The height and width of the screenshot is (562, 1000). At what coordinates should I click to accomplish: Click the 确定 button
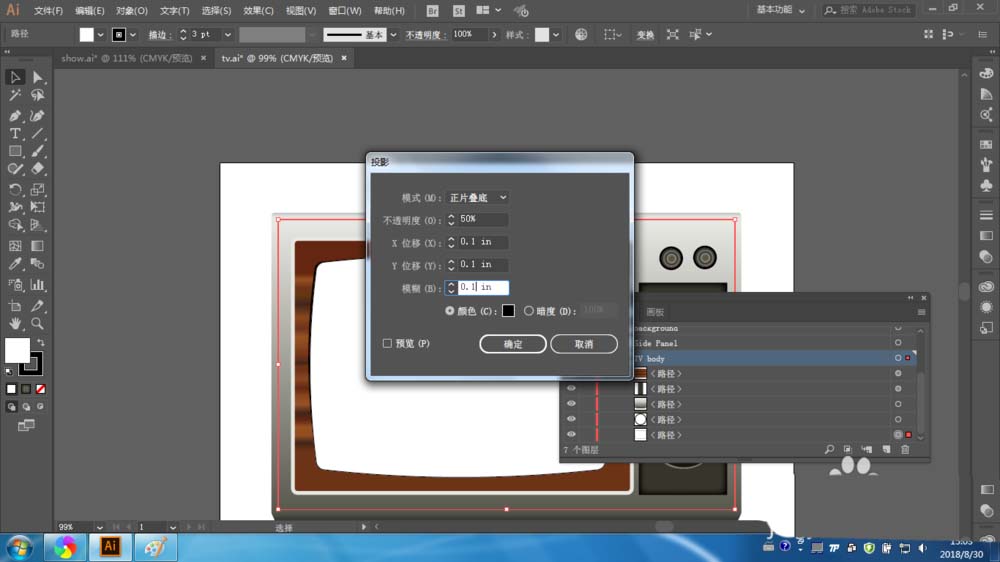point(513,344)
